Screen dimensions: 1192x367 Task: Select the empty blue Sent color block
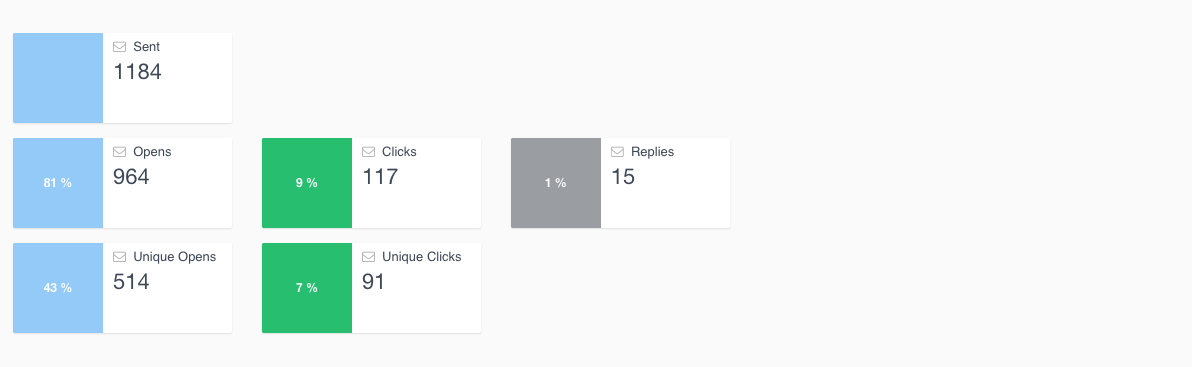[x=58, y=78]
